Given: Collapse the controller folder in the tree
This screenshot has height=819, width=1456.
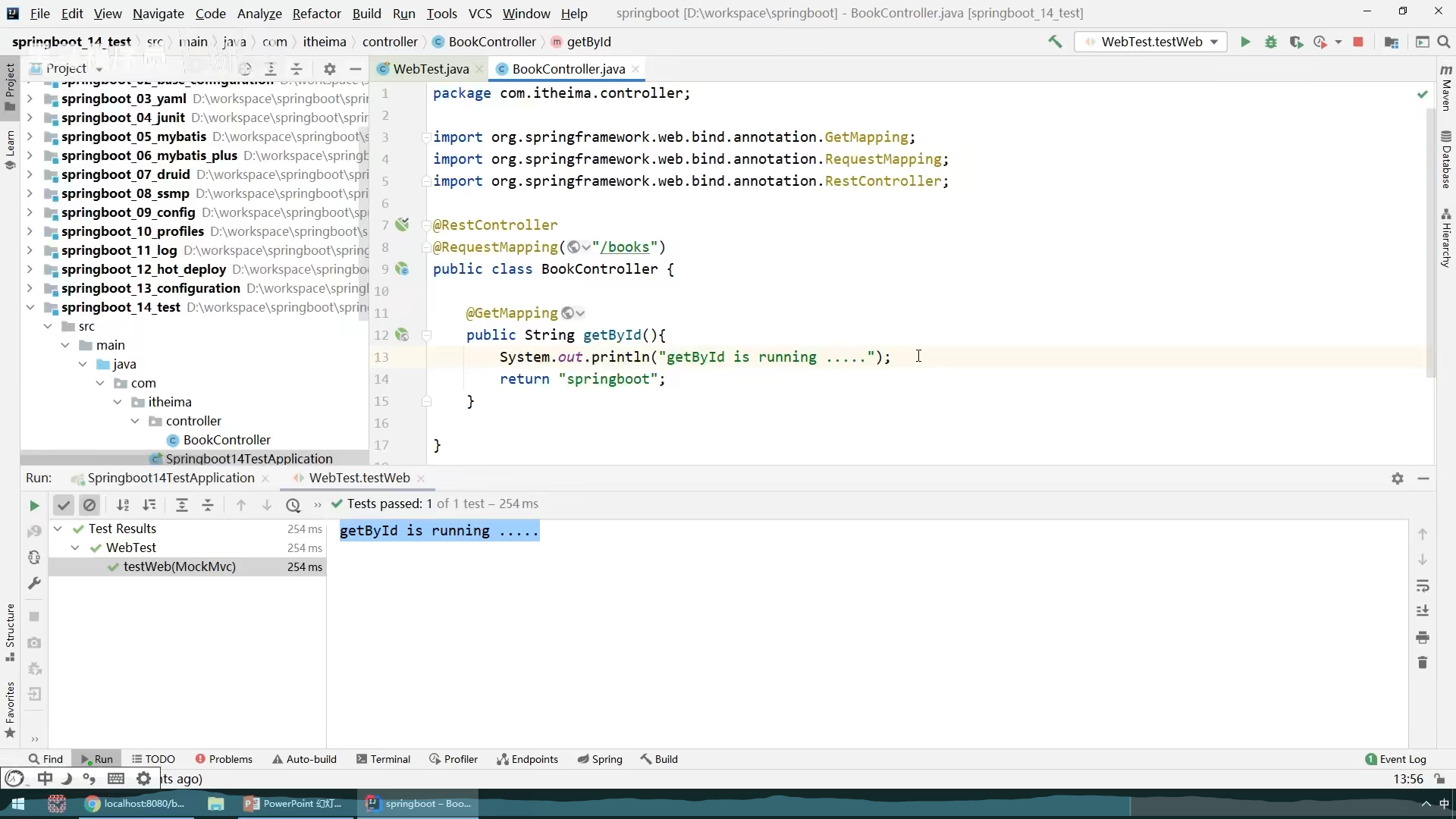Looking at the screenshot, I should coord(135,421).
